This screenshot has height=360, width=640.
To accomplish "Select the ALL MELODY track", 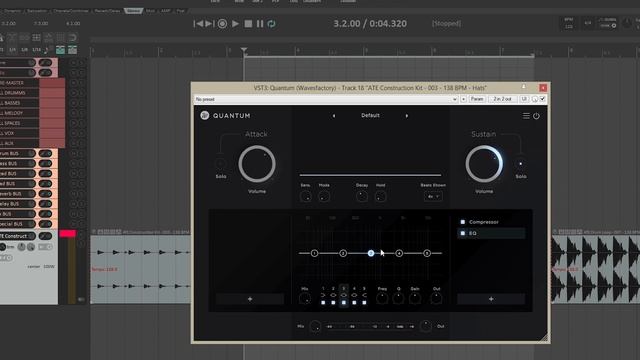I will tap(19, 113).
